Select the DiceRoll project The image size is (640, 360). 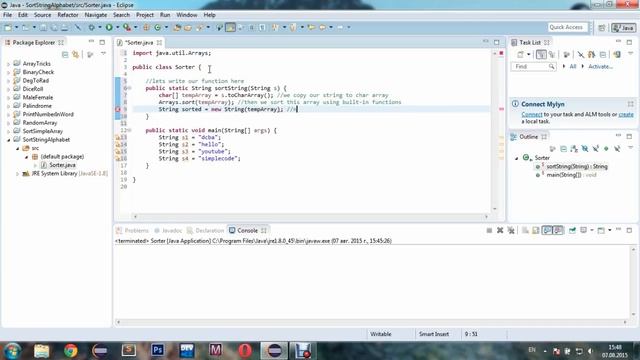tap(33, 89)
